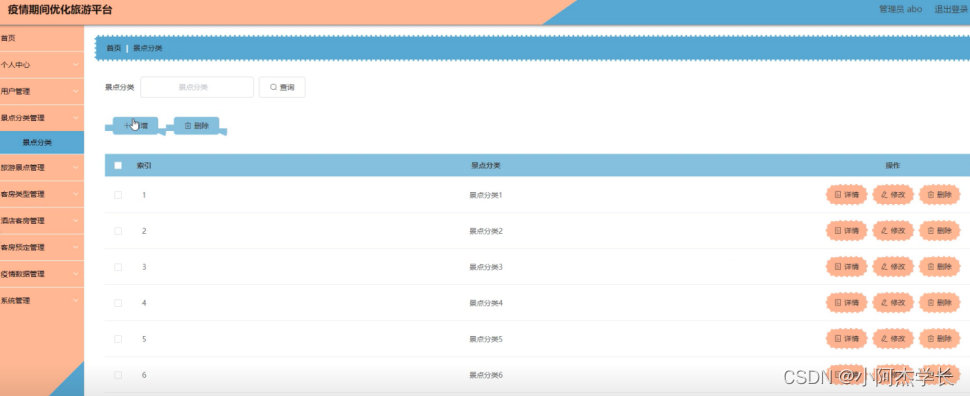970x396 pixels.
Task: Expand the 客房类型管理 chevron
Action: point(75,194)
